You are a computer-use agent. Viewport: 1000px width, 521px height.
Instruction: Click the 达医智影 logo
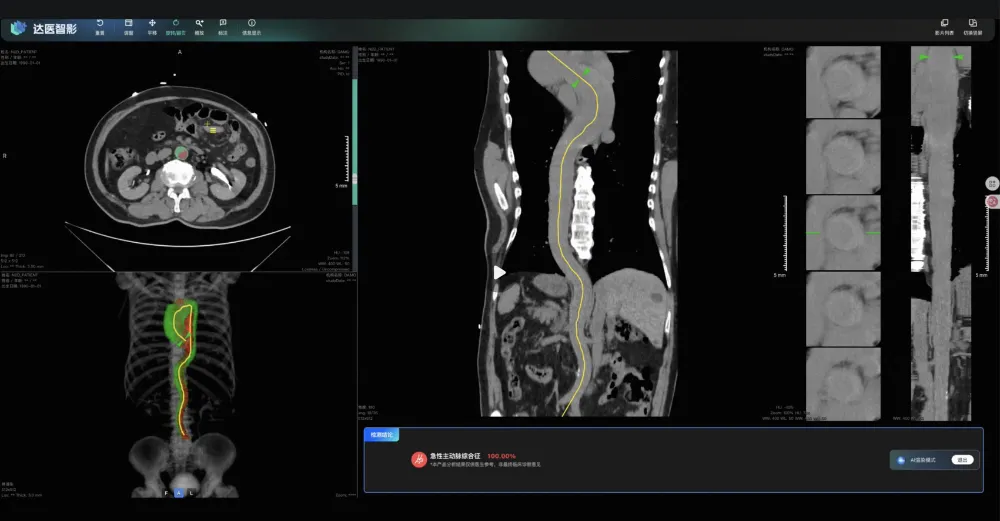pos(44,28)
